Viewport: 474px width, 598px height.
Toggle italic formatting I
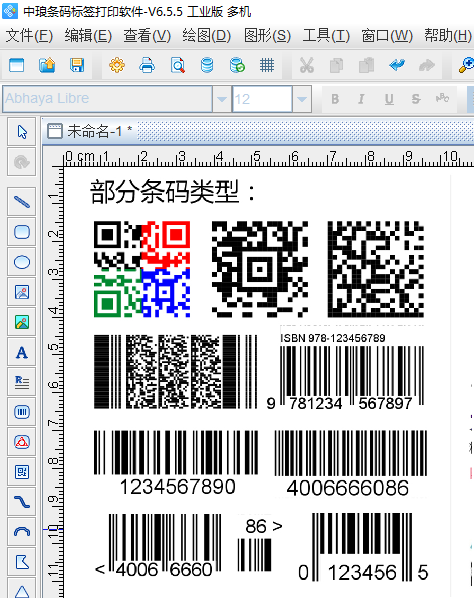click(x=361, y=99)
